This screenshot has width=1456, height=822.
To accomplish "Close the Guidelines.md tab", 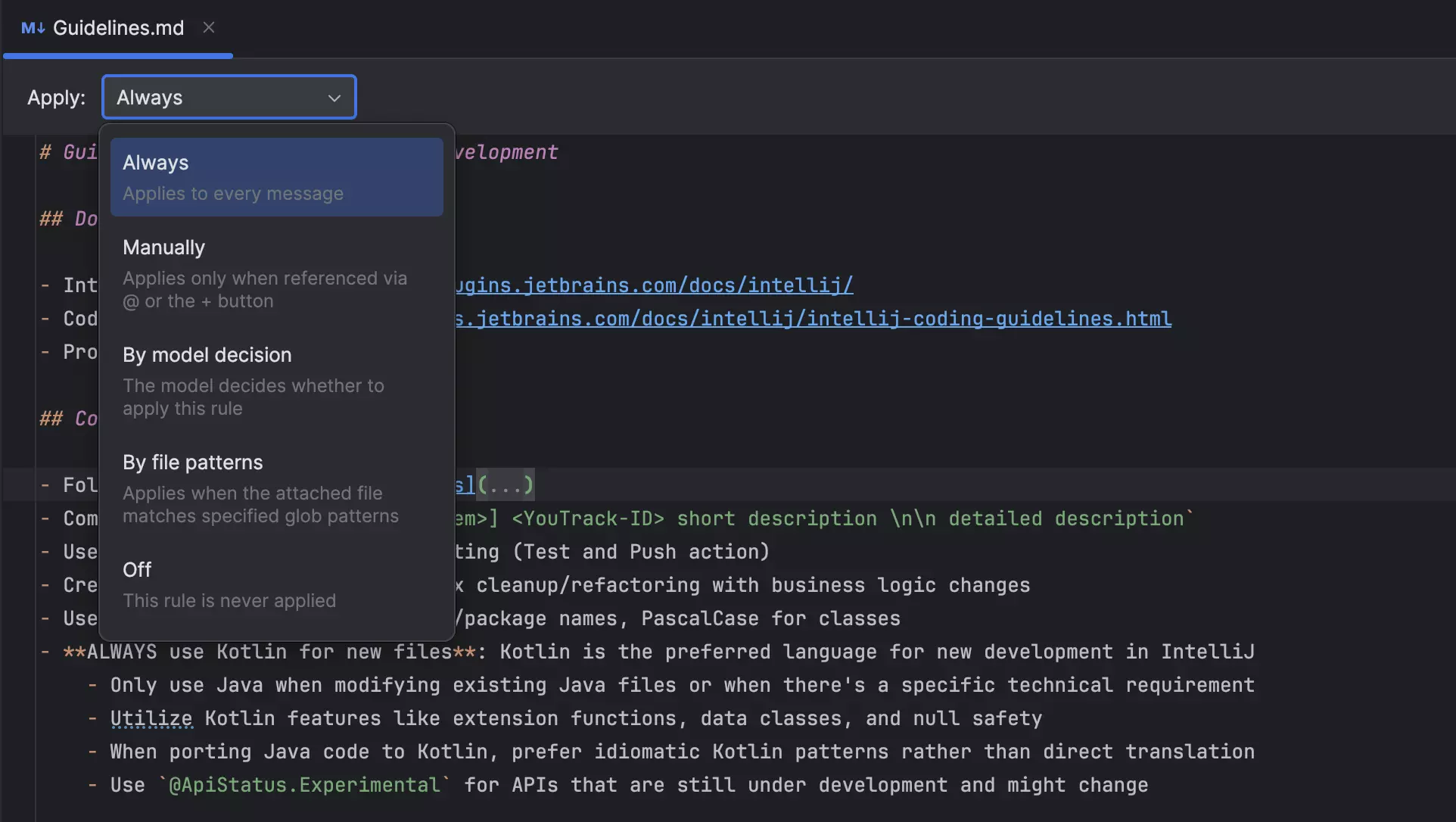I will [x=209, y=28].
